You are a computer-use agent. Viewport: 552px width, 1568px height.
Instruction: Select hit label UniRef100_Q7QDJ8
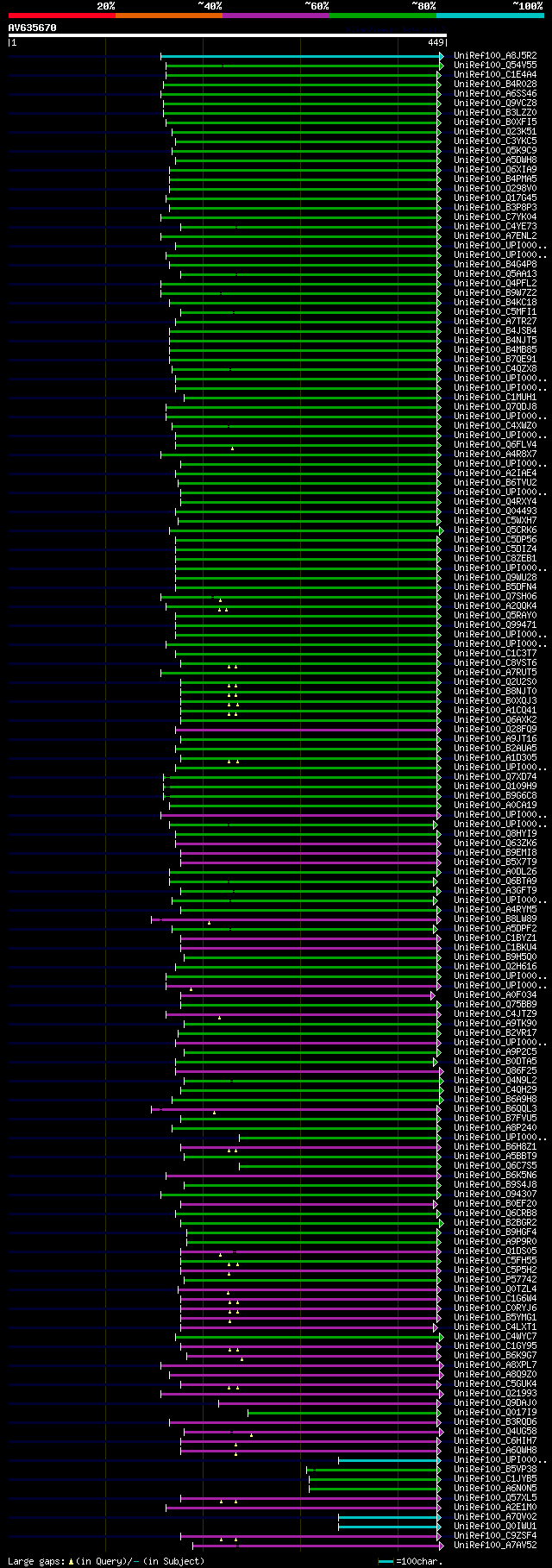(495, 406)
